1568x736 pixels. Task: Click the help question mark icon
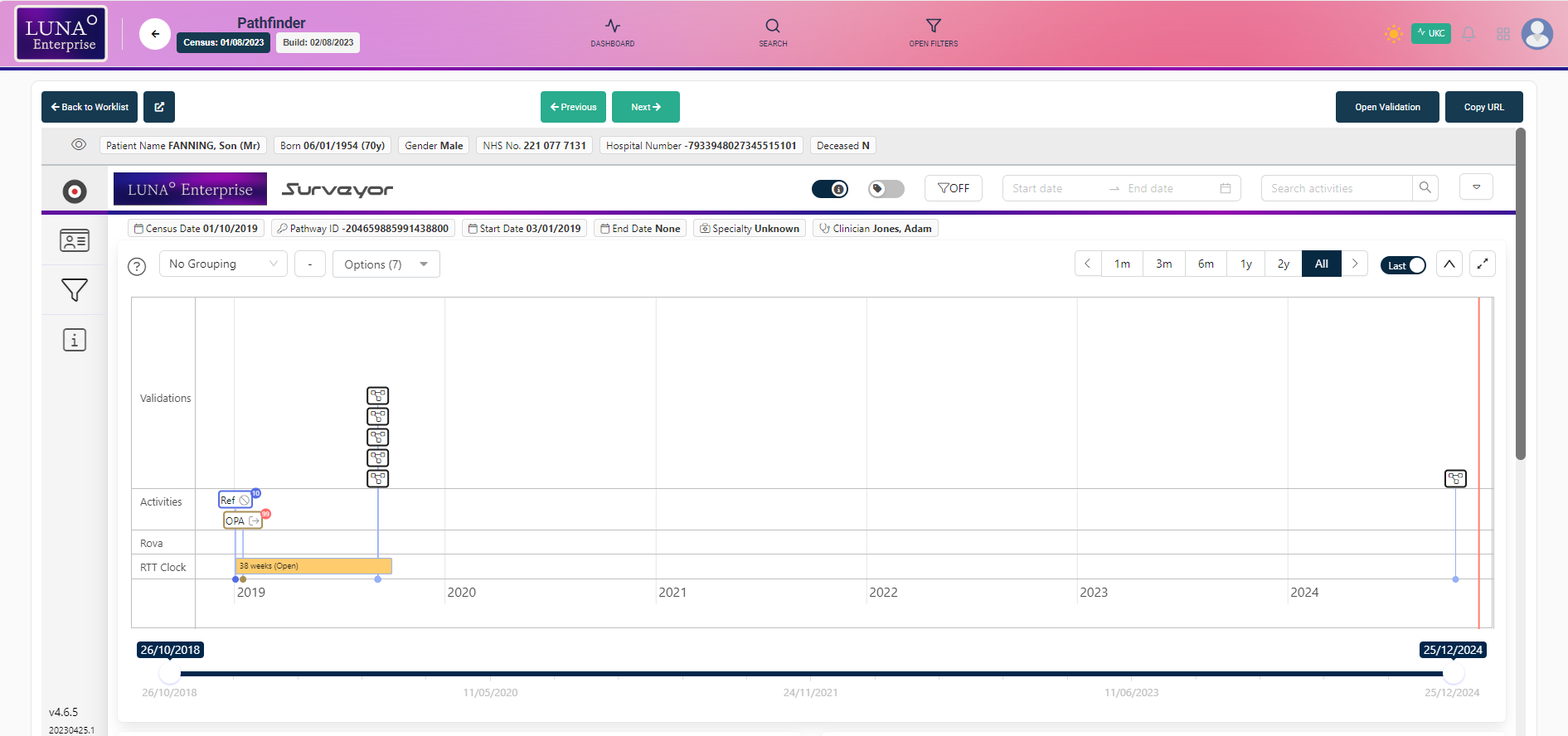pos(137,266)
